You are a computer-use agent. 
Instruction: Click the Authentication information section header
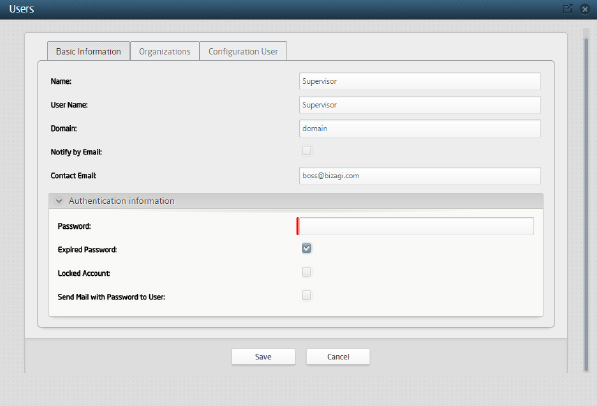[296, 201]
